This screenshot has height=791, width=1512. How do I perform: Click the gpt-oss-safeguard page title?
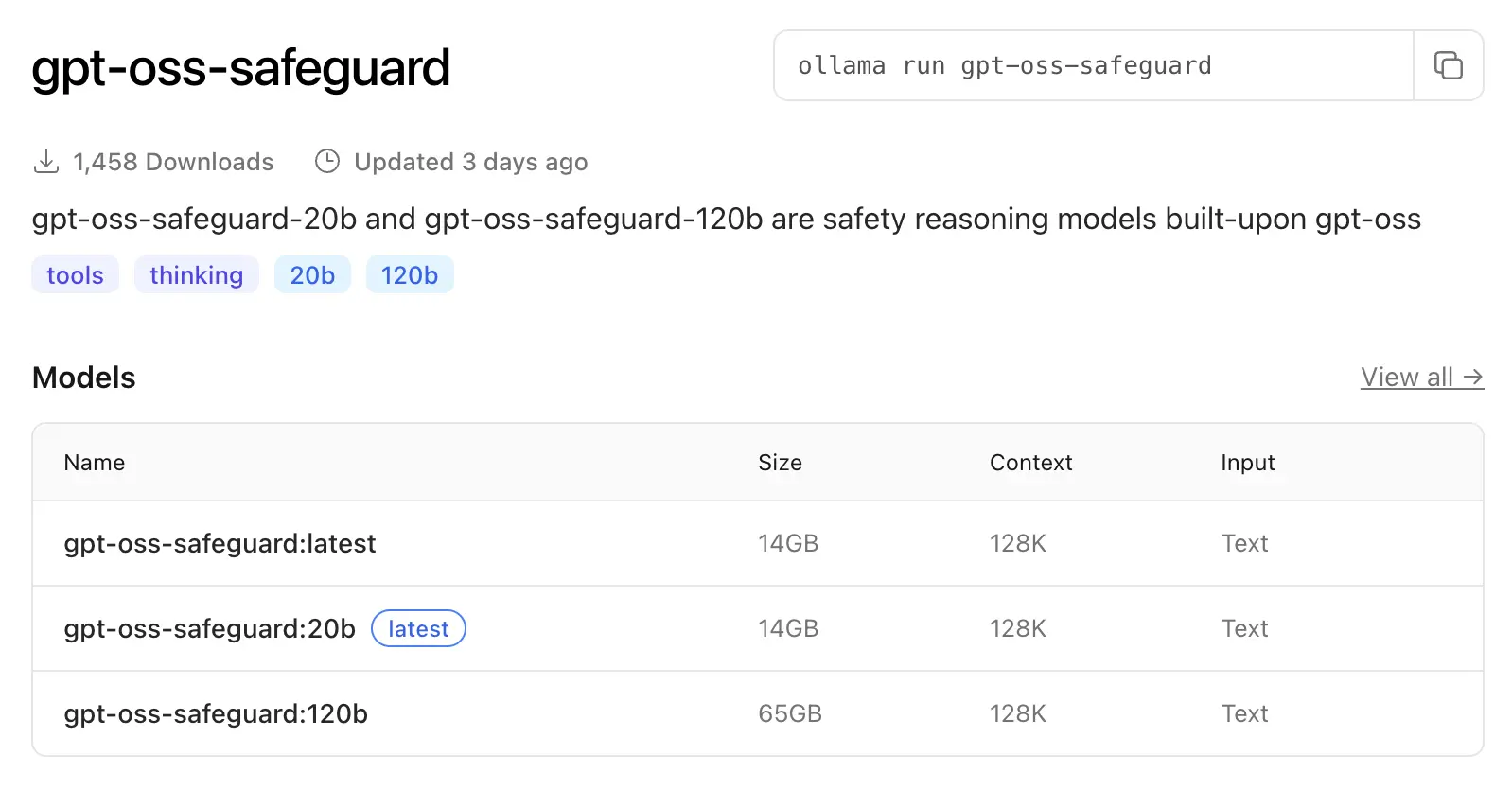pyautogui.click(x=241, y=66)
